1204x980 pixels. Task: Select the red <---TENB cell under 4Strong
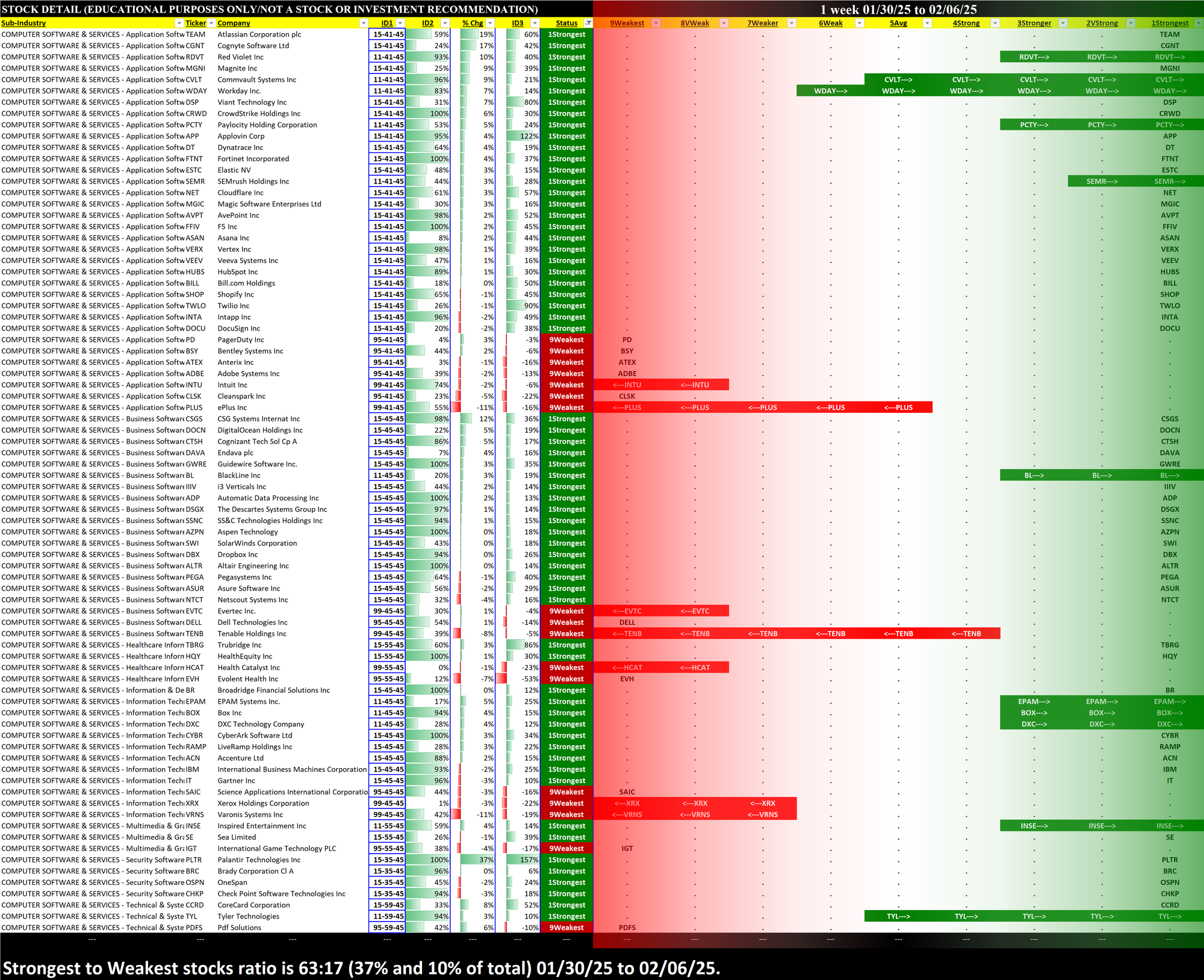(966, 634)
